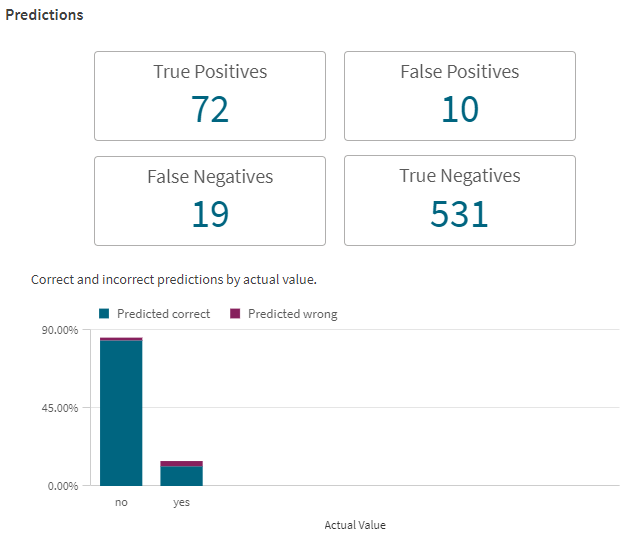This screenshot has height=548, width=639.
Task: Click the Predictions section heading
Action: tap(44, 16)
